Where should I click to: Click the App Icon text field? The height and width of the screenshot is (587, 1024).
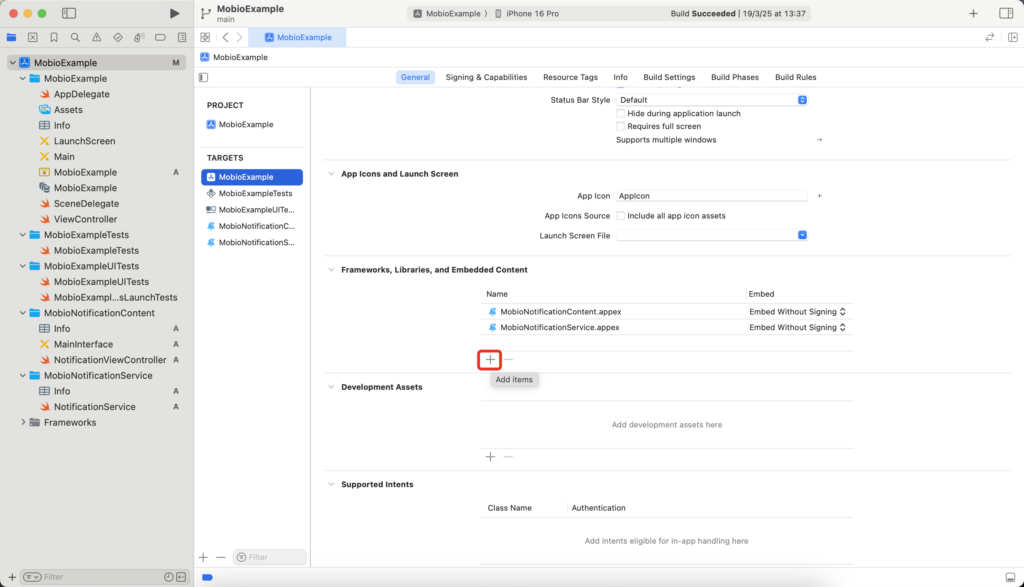click(712, 196)
